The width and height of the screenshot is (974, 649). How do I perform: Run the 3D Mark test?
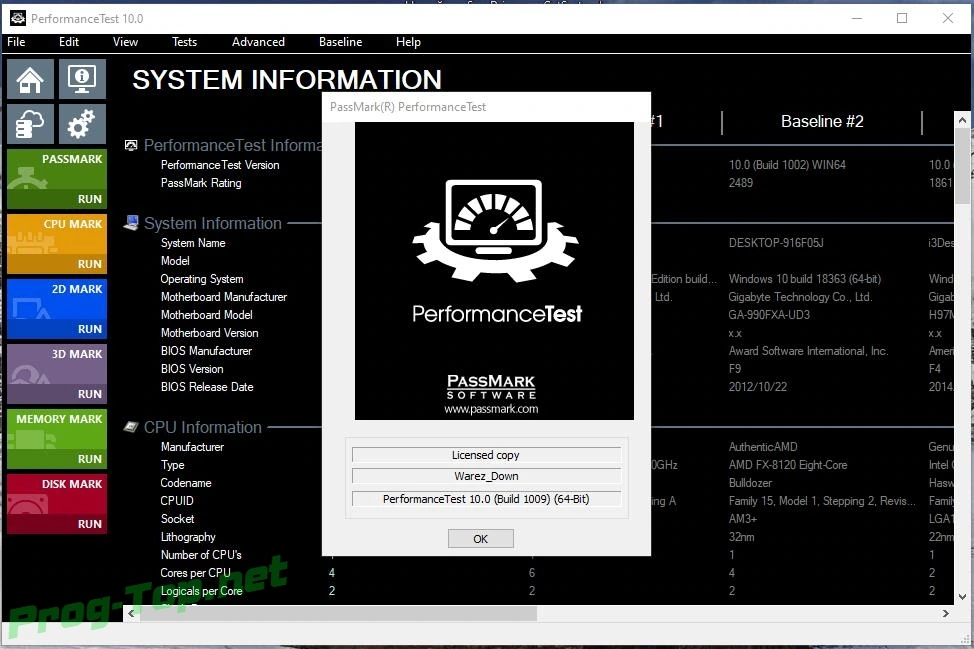tap(89, 394)
